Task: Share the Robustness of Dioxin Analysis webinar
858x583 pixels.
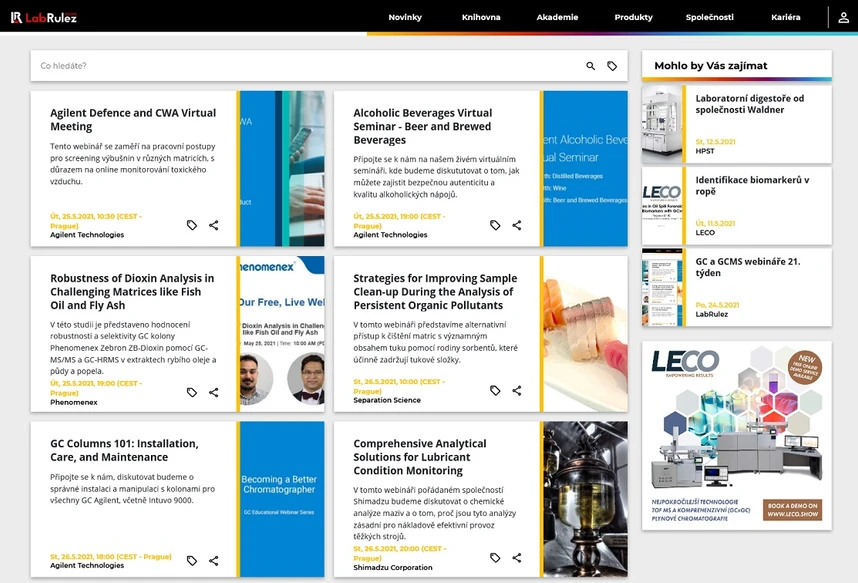Action: point(213,392)
